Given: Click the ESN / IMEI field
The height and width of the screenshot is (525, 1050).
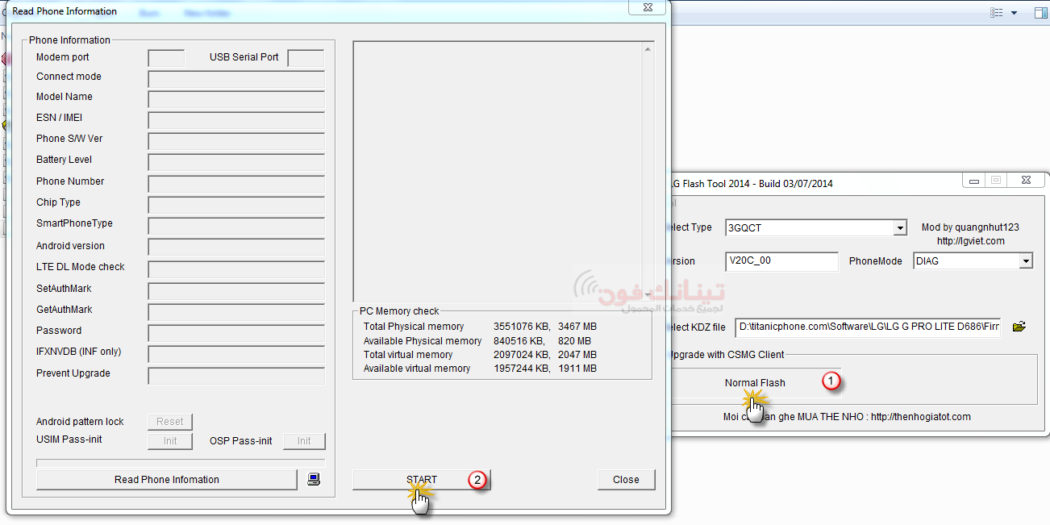Looking at the screenshot, I should click(236, 121).
